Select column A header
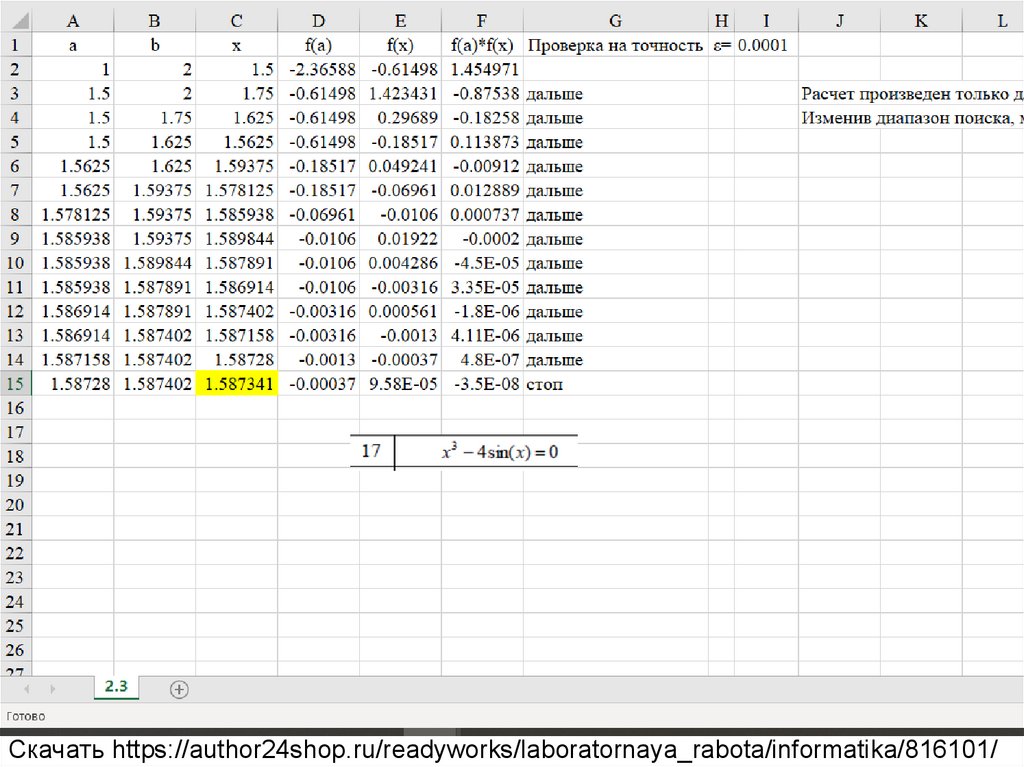This screenshot has width=1024, height=767. pyautogui.click(x=72, y=21)
